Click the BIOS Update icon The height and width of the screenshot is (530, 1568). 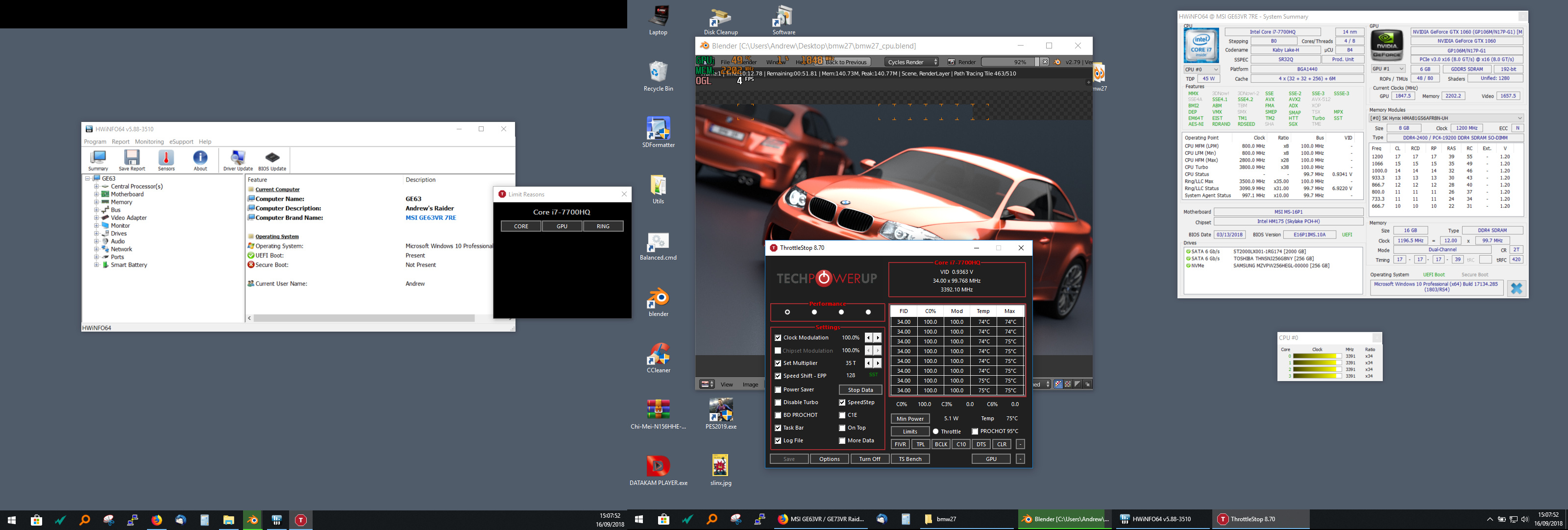coord(272,161)
